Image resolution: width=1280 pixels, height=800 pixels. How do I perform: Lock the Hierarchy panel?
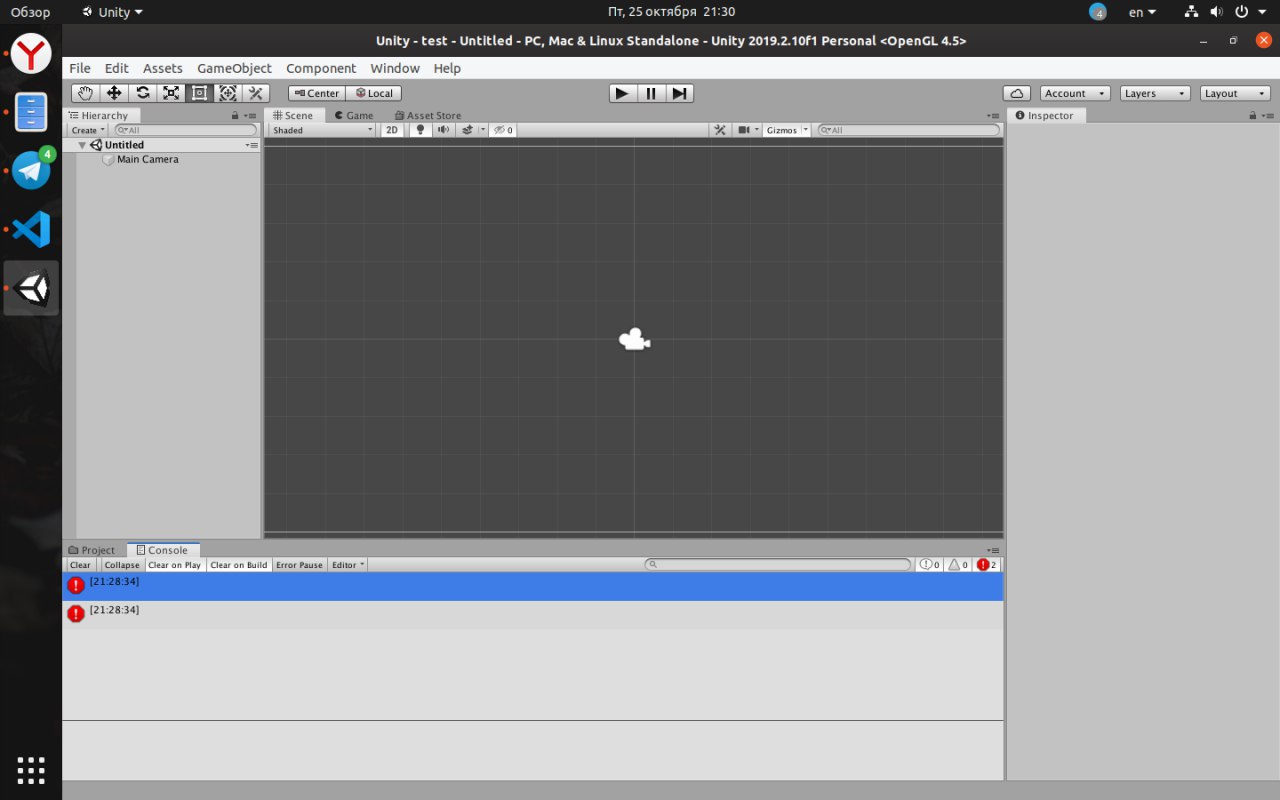pyautogui.click(x=235, y=116)
